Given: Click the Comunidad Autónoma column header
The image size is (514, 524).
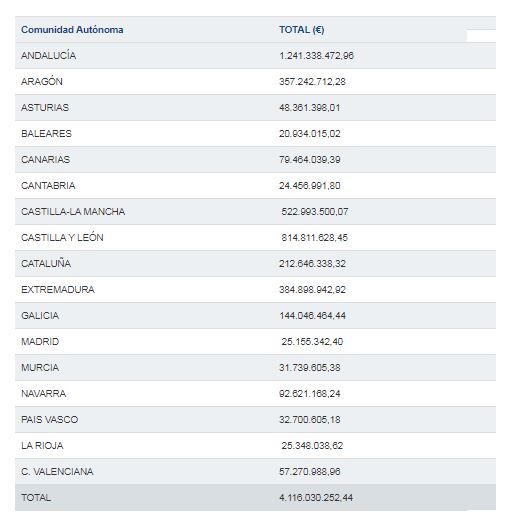Looking at the screenshot, I should click(x=72, y=30).
